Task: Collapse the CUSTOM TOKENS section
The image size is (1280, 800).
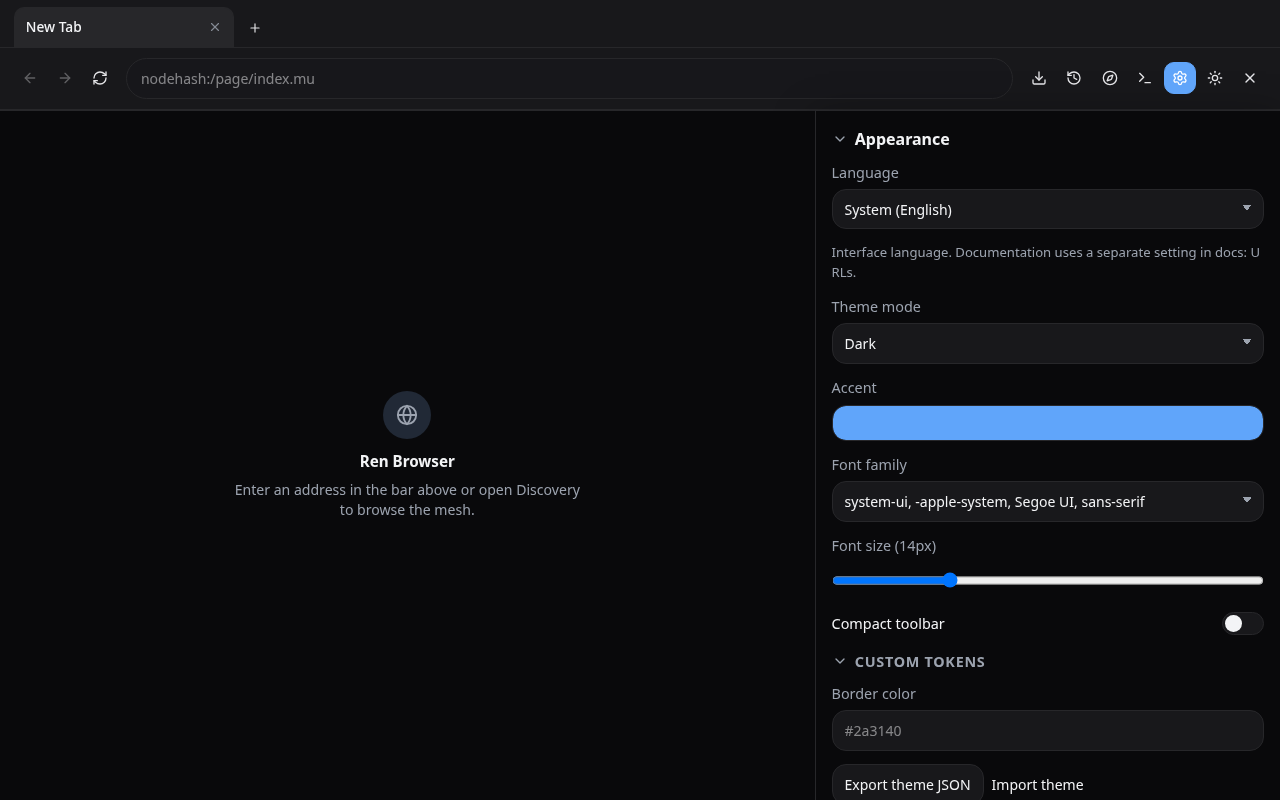Action: pos(909,662)
